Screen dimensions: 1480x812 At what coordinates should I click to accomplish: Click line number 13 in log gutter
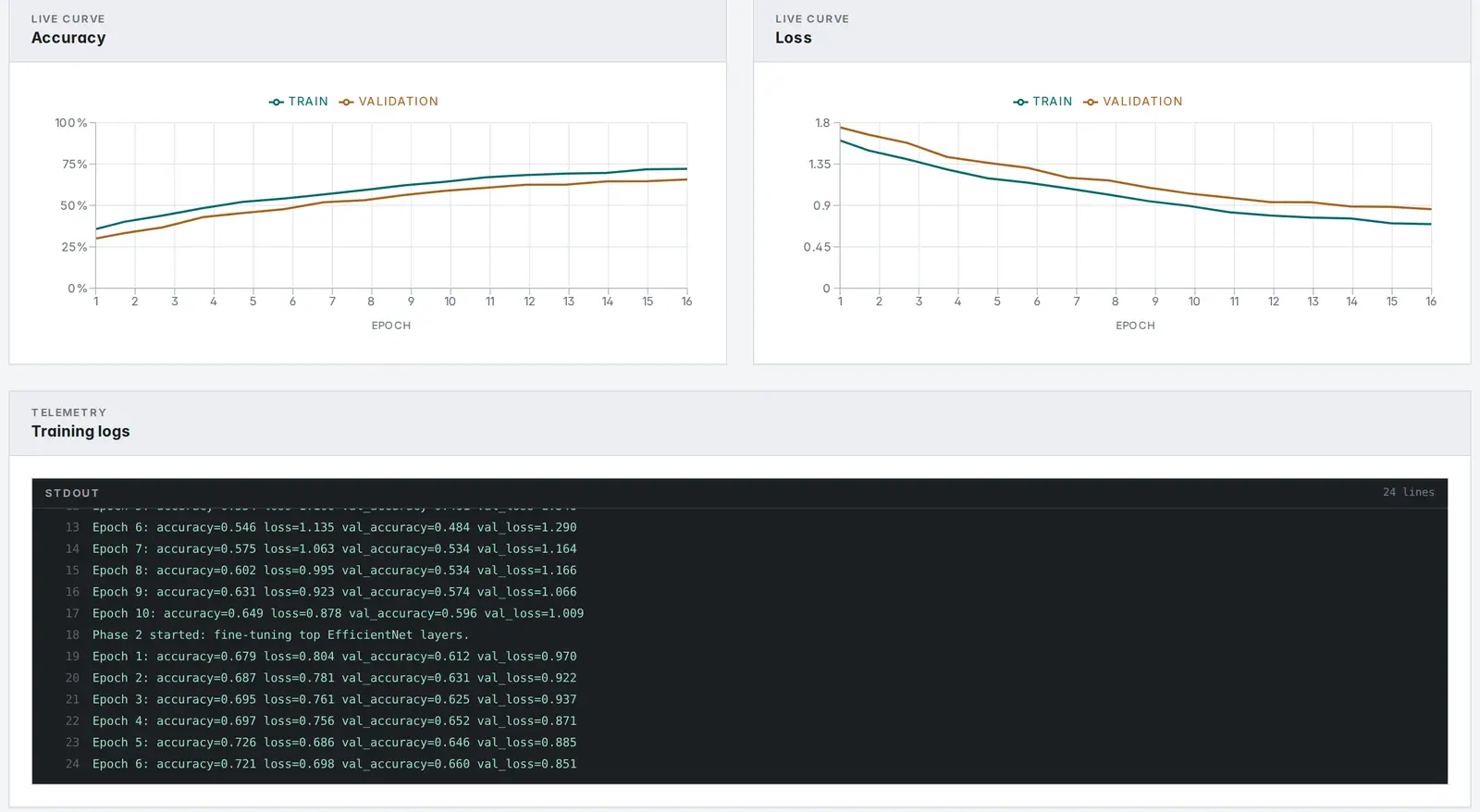pos(72,527)
